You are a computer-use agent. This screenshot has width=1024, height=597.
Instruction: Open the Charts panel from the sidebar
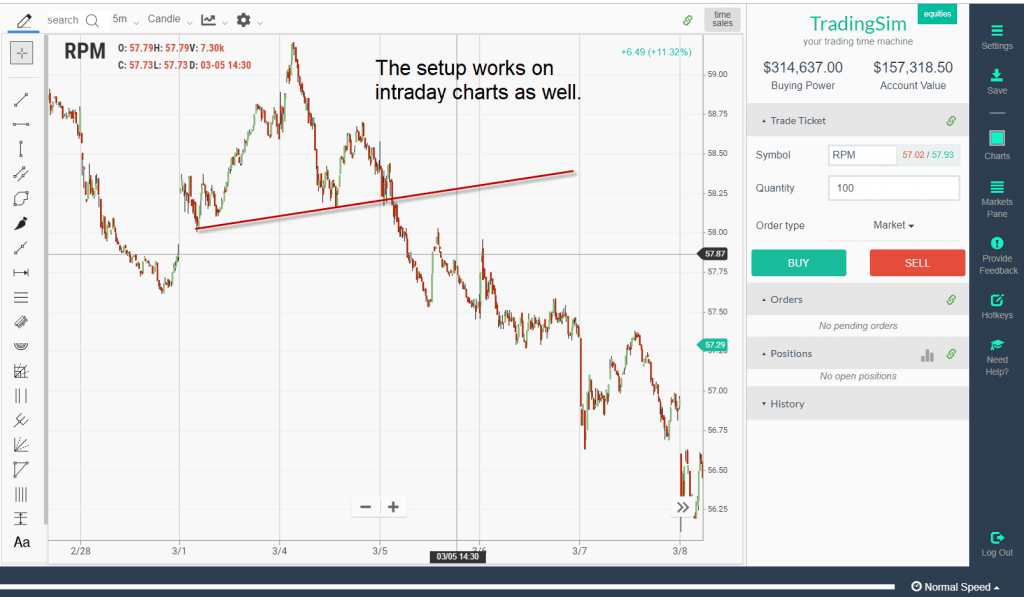(996, 139)
